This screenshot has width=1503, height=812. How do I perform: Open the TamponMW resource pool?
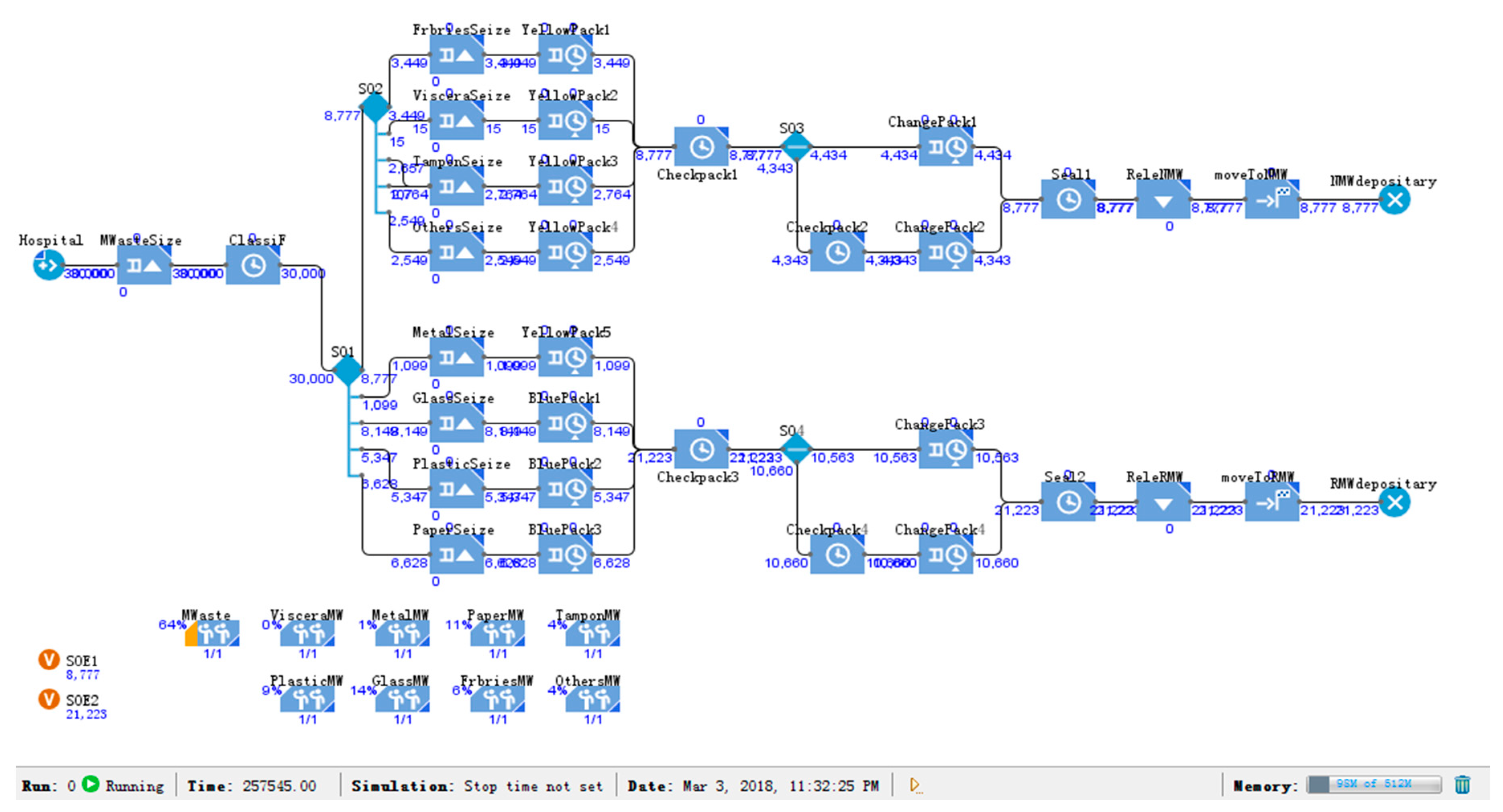coord(593,633)
